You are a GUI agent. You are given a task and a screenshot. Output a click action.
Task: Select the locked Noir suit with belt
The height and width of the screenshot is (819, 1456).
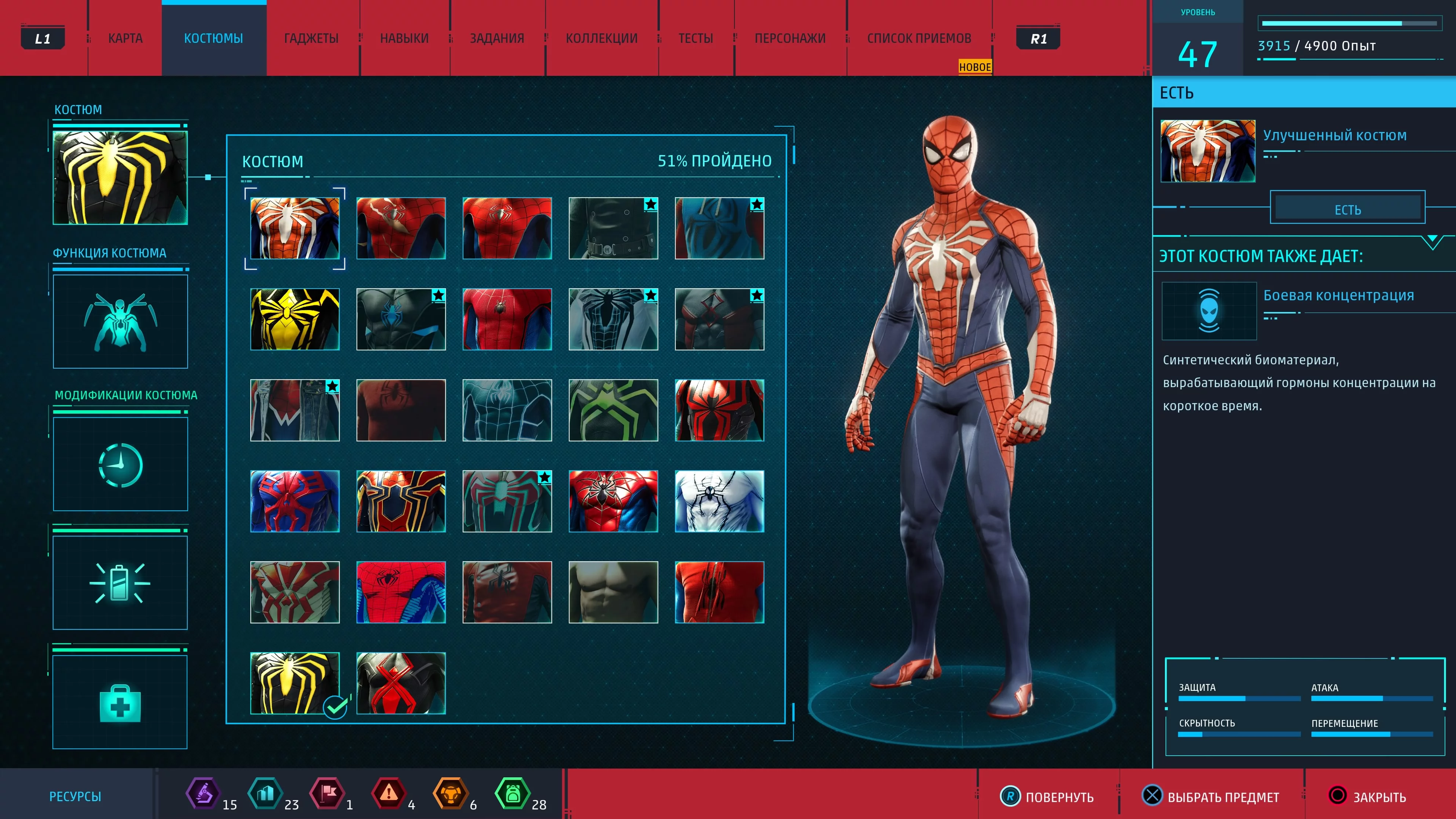(613, 228)
